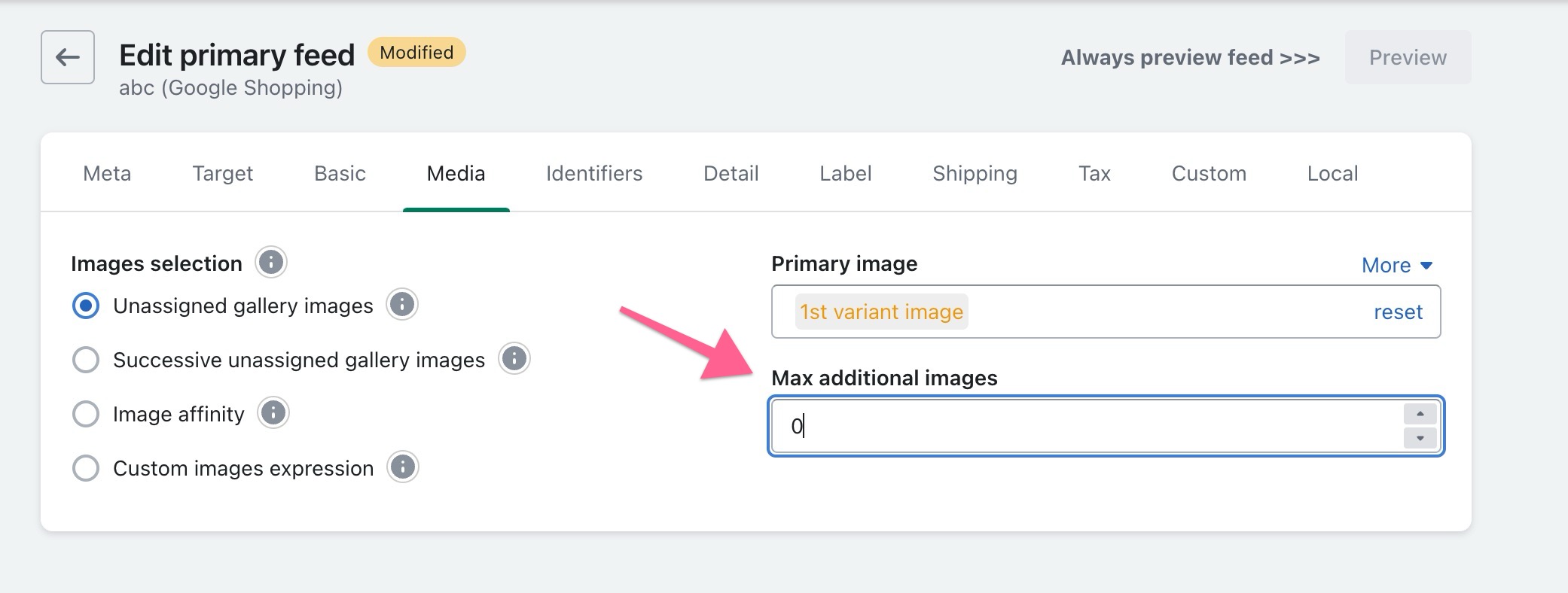Click the Image affinity info icon
This screenshot has width=1568, height=593.
pos(272,413)
